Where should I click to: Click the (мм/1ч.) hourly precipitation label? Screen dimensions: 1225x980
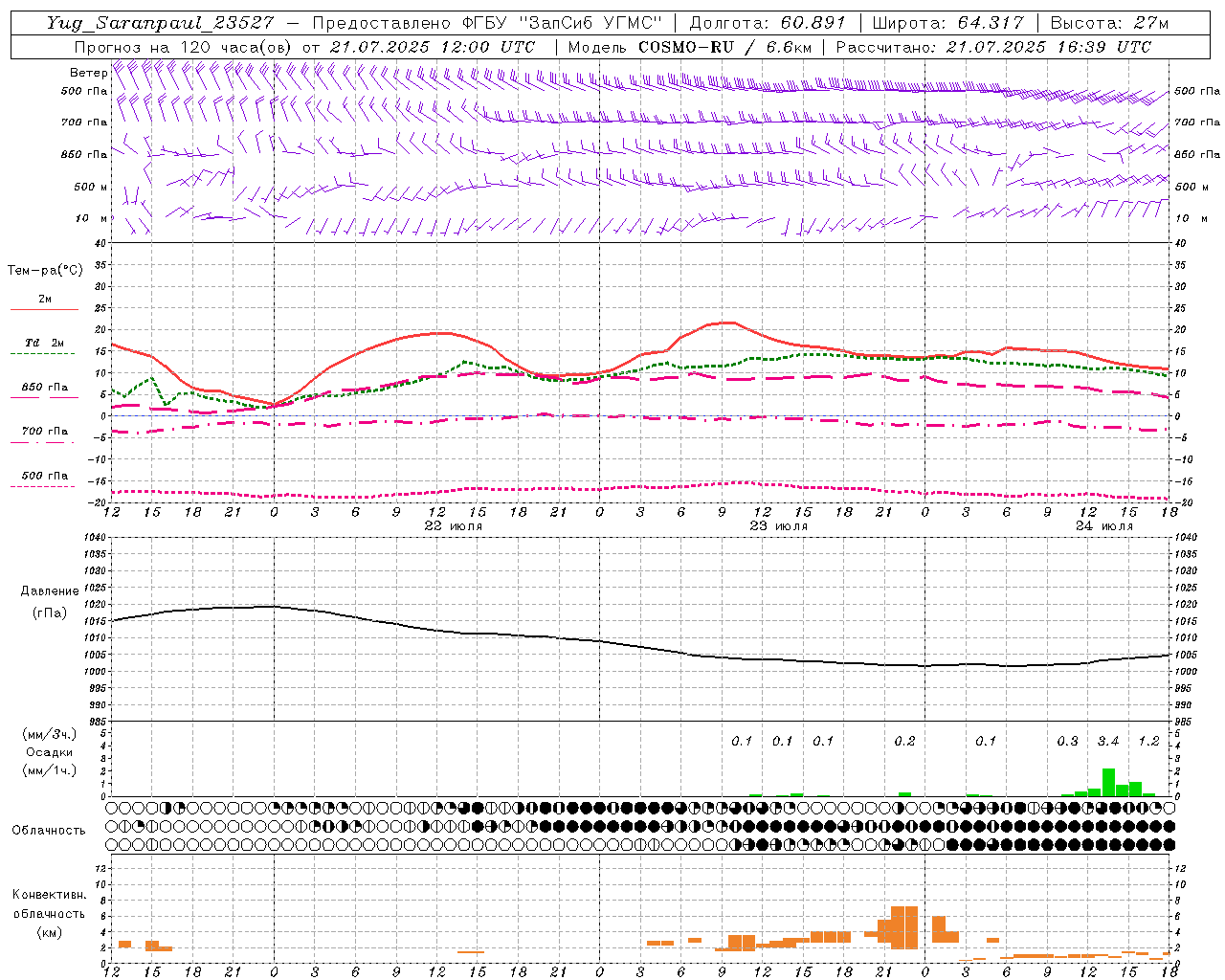[x=49, y=770]
